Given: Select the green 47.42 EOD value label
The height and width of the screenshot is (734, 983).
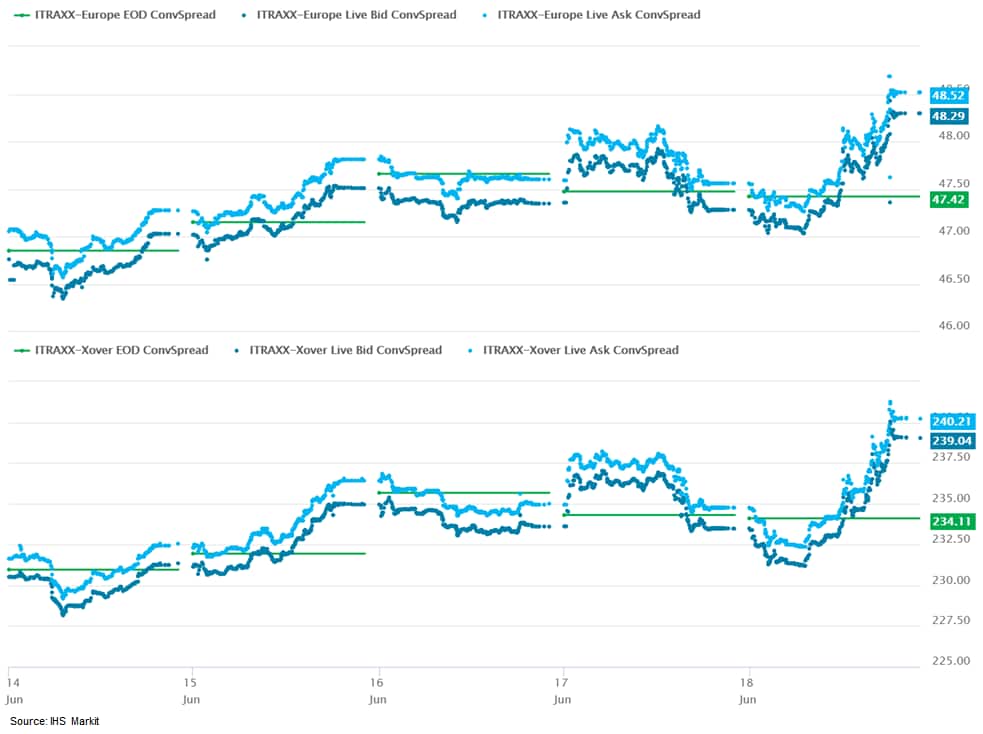Looking at the screenshot, I should (x=947, y=200).
